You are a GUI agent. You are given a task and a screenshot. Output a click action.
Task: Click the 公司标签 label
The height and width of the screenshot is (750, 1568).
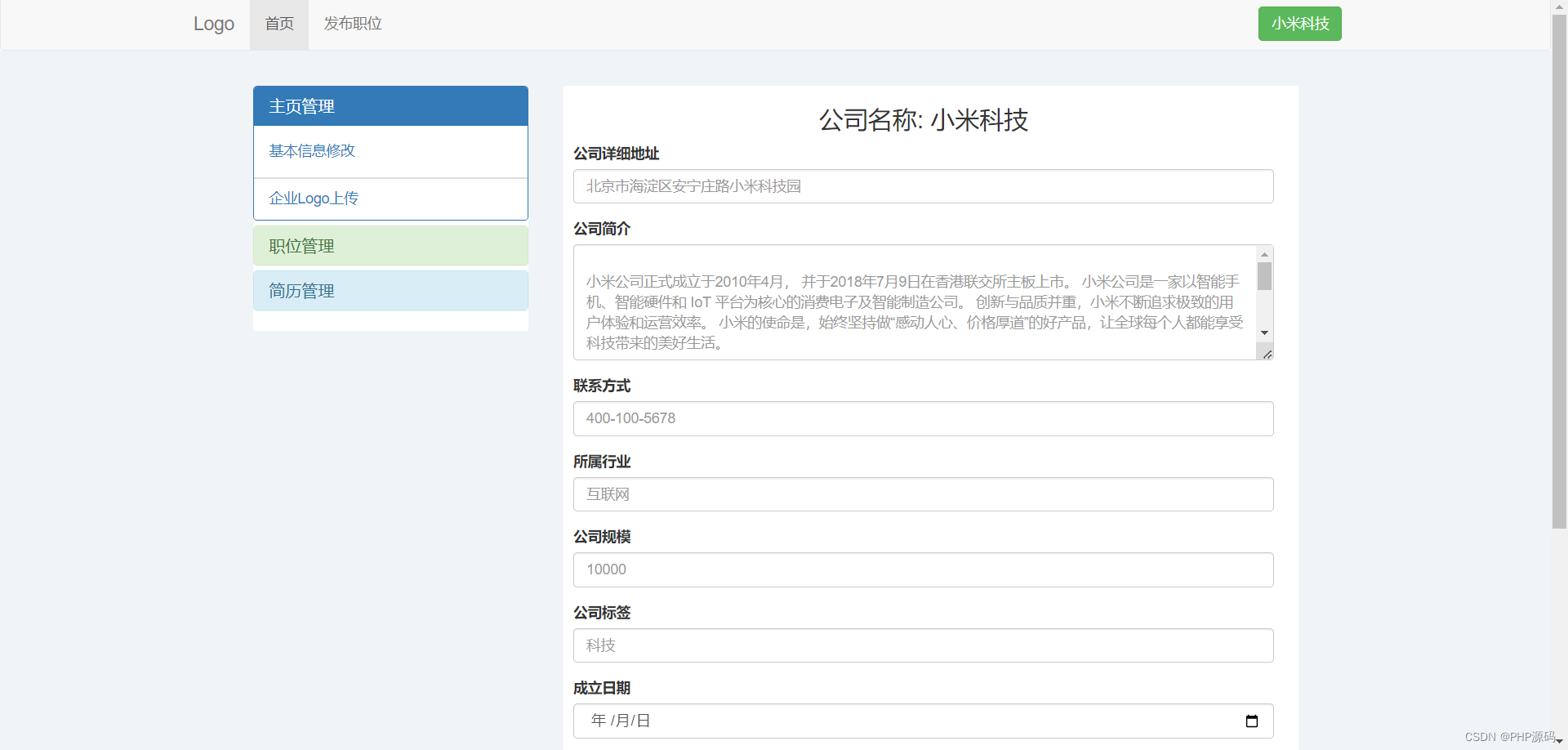602,613
